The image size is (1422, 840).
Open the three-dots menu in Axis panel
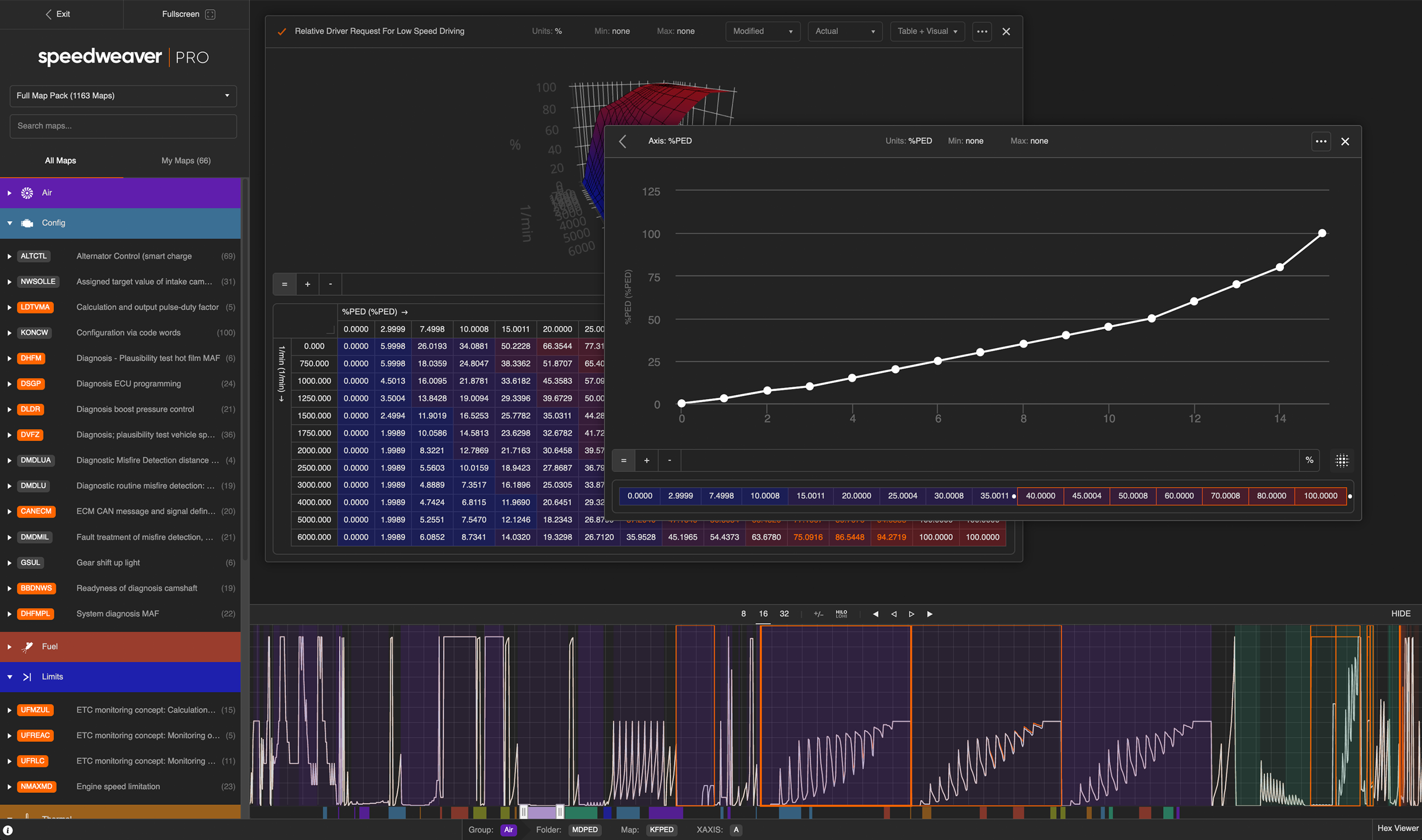[1321, 141]
